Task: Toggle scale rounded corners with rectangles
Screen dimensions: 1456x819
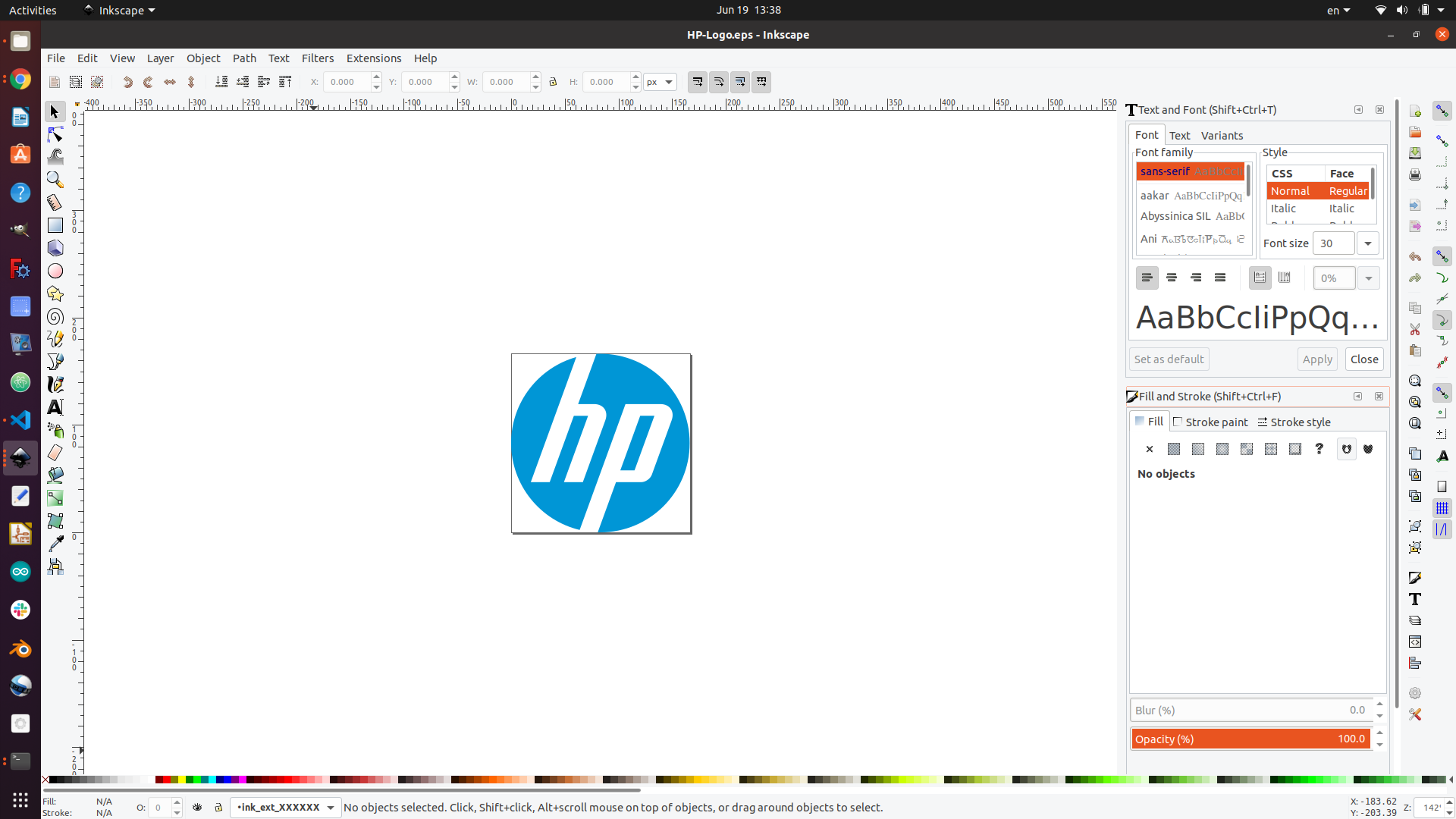Action: [x=718, y=82]
